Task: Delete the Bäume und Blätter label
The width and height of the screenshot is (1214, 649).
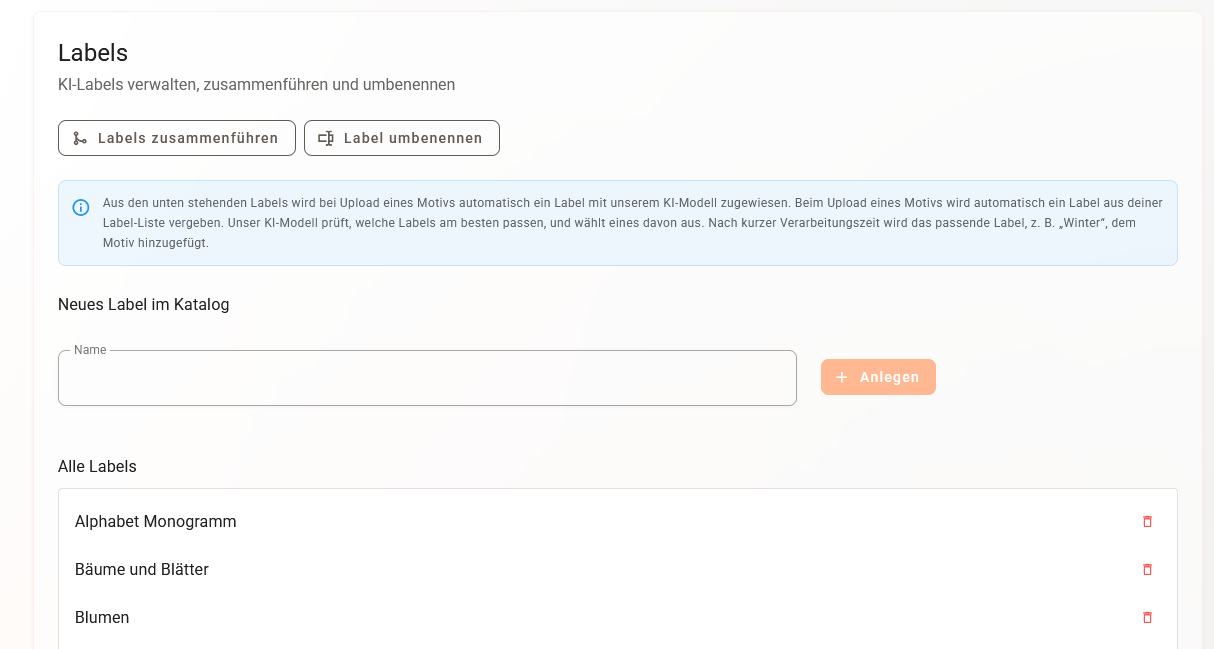Action: pyautogui.click(x=1147, y=569)
